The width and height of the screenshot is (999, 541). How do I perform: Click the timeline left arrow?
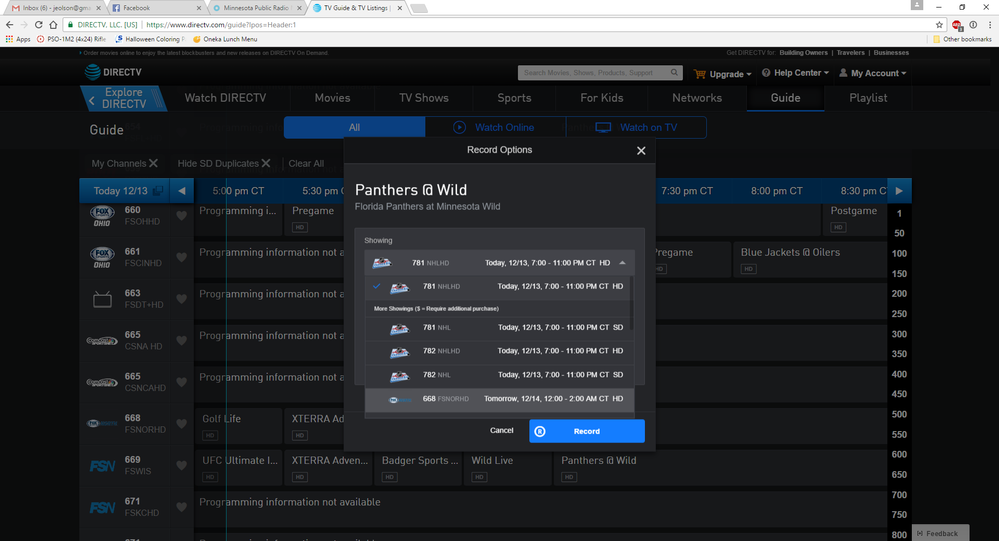click(x=182, y=191)
